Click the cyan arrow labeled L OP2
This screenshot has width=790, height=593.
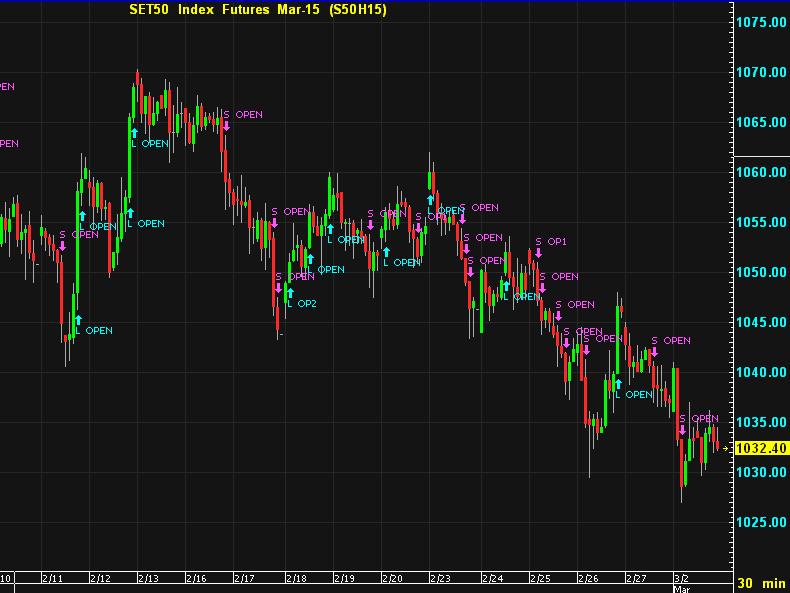coord(289,292)
